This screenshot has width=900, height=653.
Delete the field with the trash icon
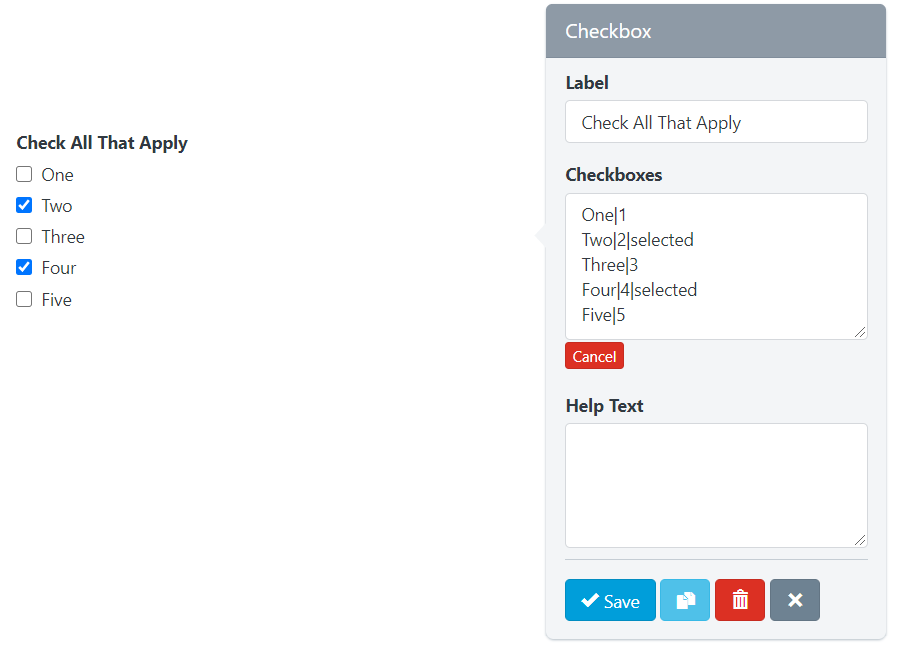(740, 600)
